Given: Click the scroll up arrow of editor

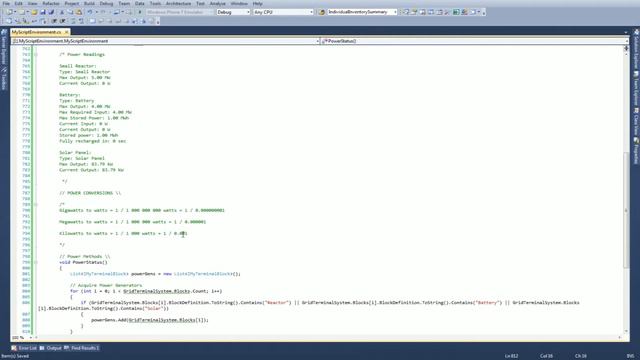Looking at the screenshot, I should point(626,53).
